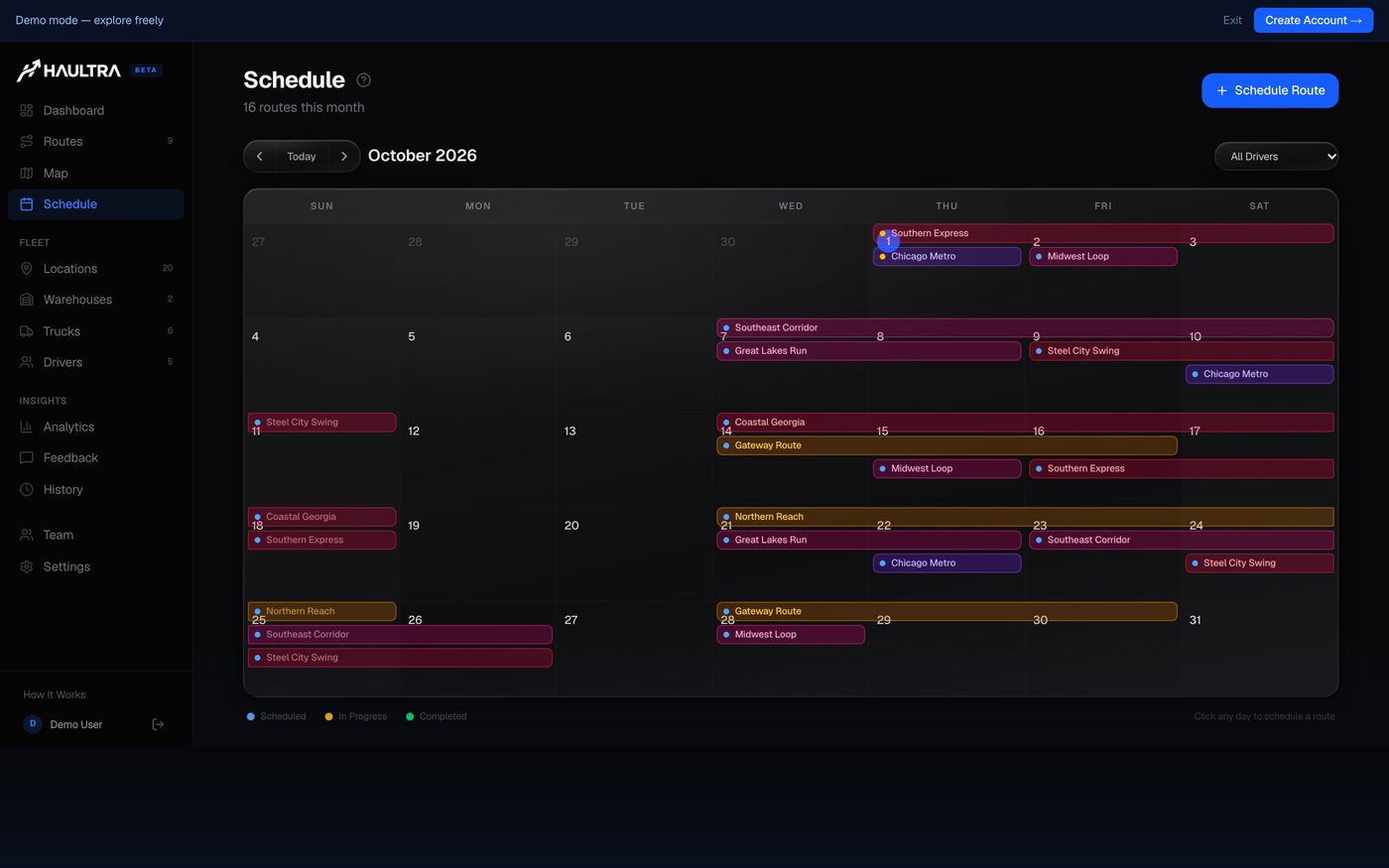Advance to next month with right chevron
The height and width of the screenshot is (868, 1389).
[343, 156]
